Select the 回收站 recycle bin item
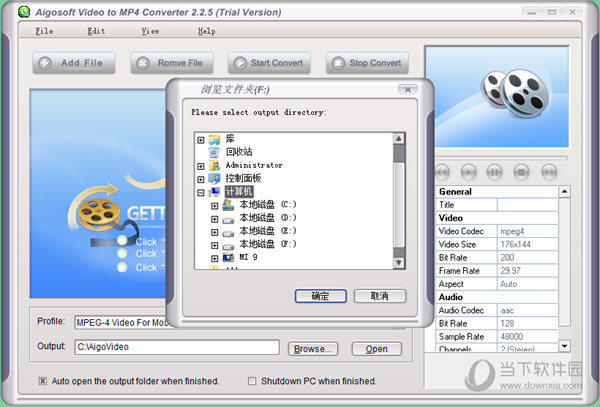Viewport: 600px width, 407px height. (x=238, y=152)
